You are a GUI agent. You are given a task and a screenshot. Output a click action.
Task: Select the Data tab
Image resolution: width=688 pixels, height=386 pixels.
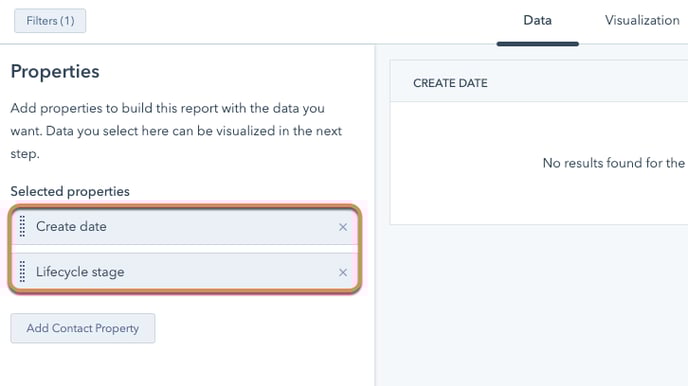tap(538, 20)
